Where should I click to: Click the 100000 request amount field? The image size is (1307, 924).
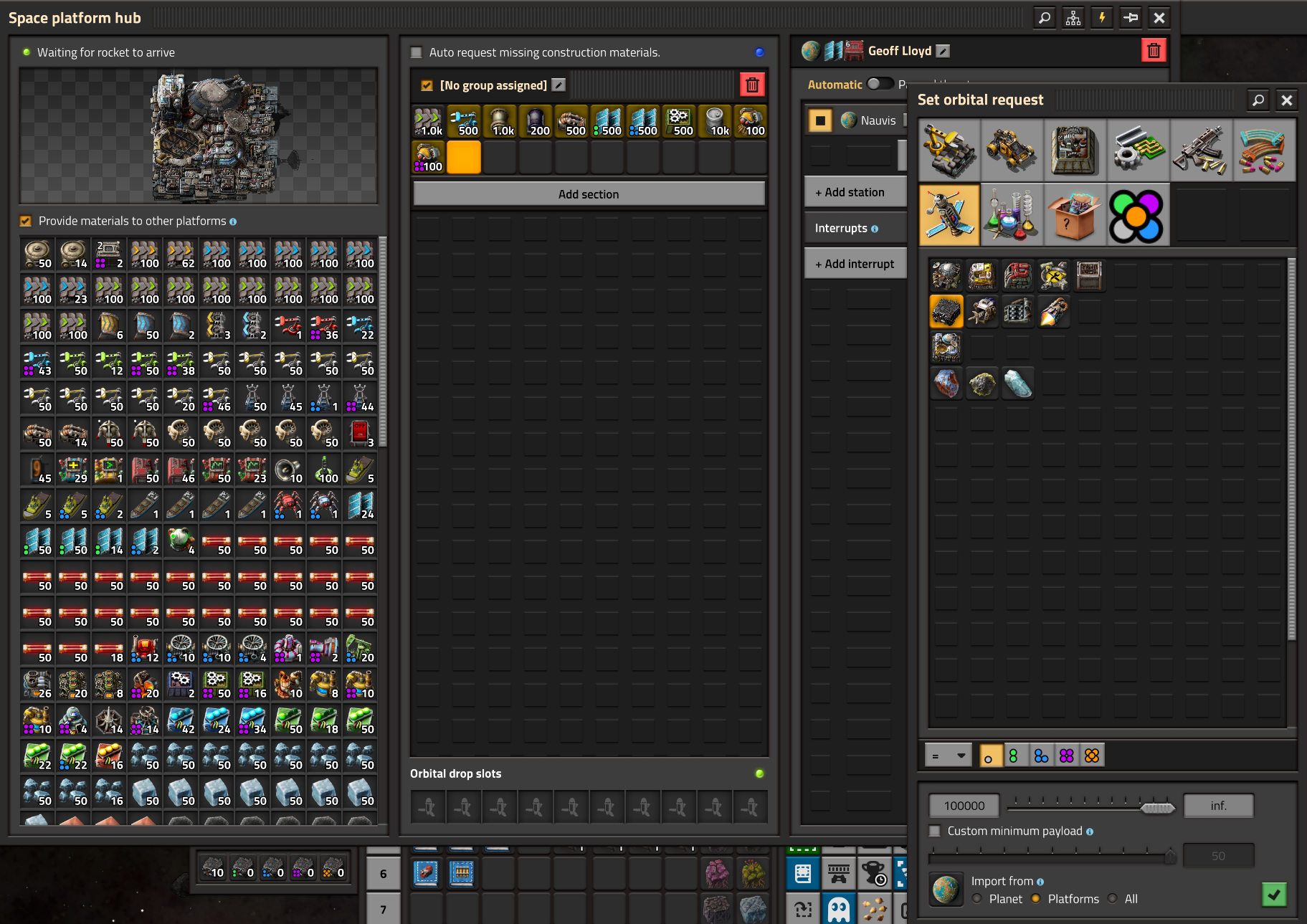coord(964,806)
